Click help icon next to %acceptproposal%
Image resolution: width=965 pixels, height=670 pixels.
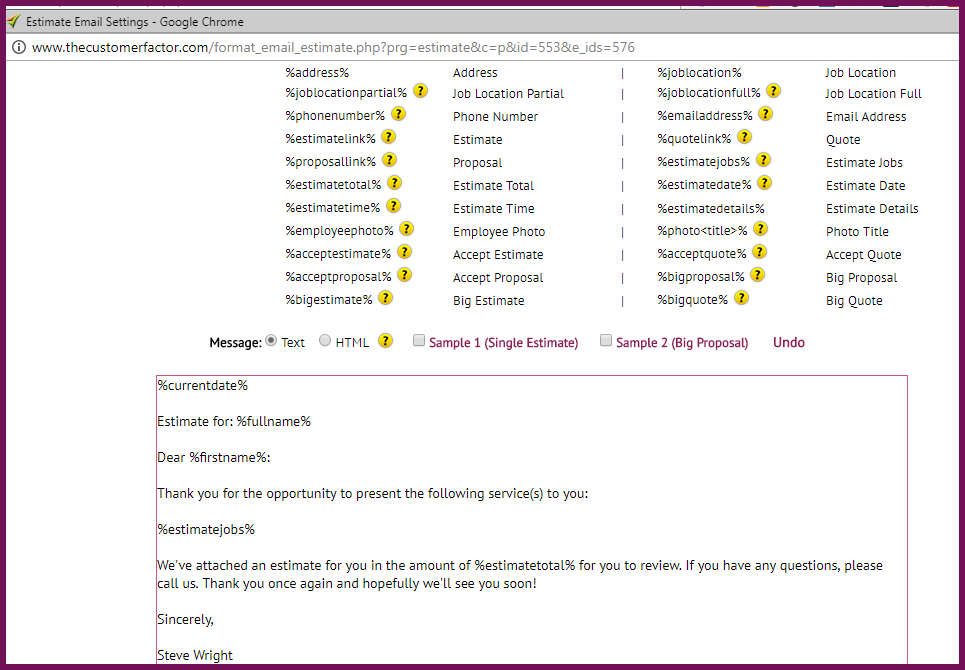pyautogui.click(x=404, y=275)
